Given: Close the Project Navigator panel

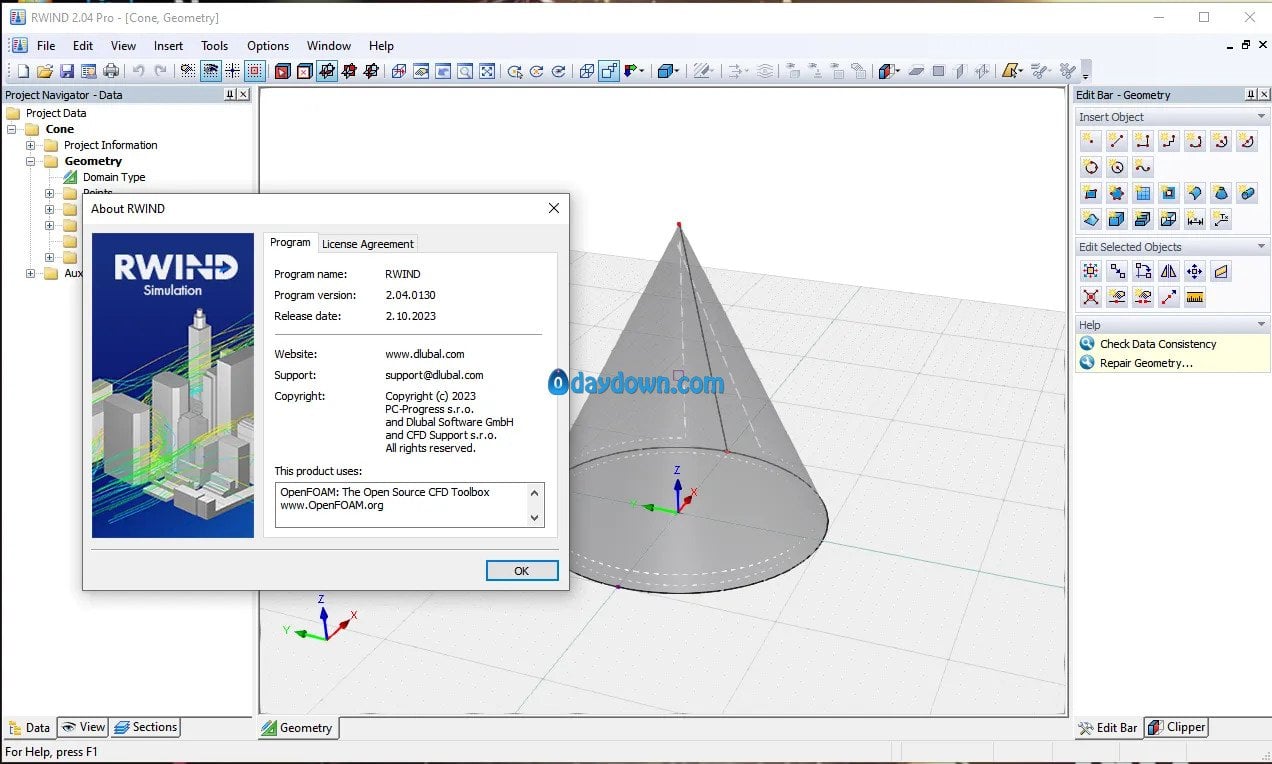Looking at the screenshot, I should pyautogui.click(x=244, y=94).
